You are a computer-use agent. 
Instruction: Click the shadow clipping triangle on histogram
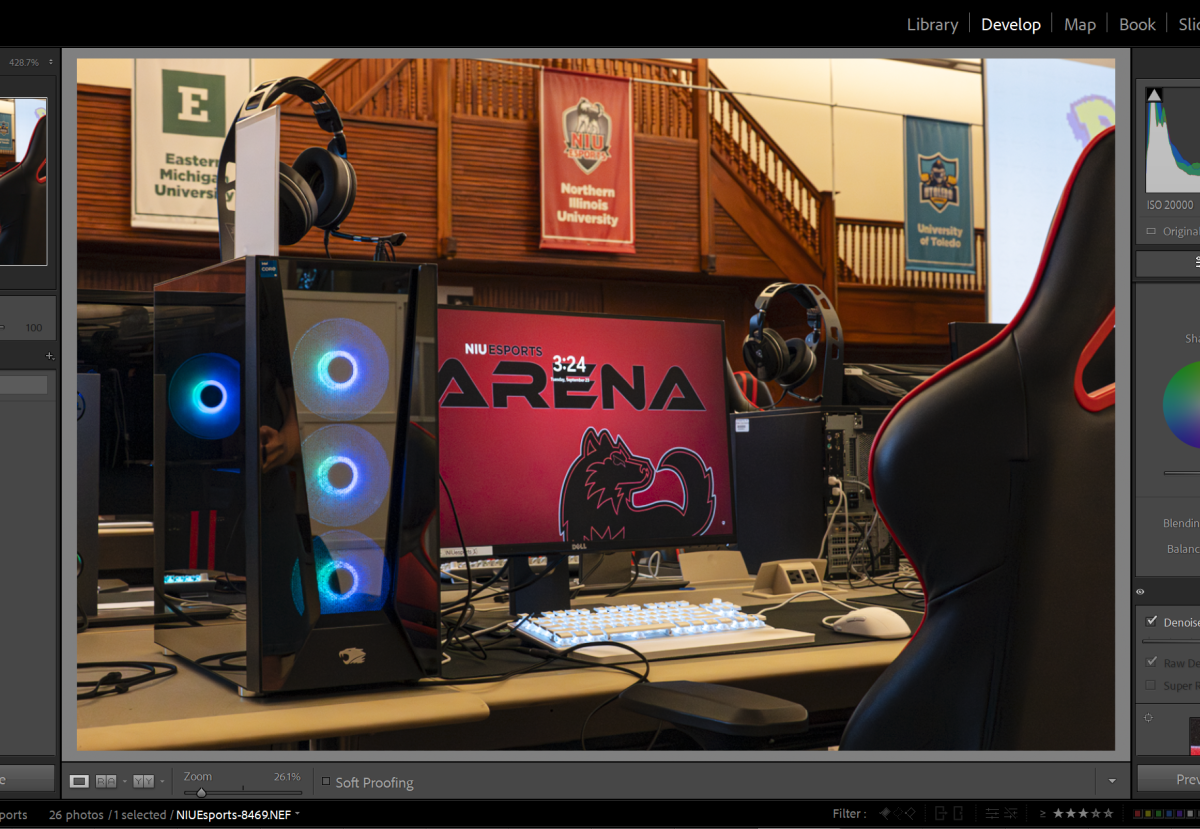1154,95
